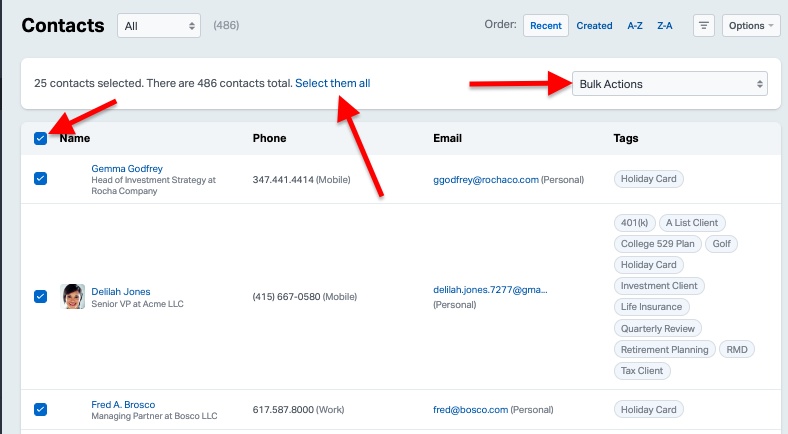788x434 pixels.
Task: Uncheck Gemma Godfrey's checkbox
Action: coord(41,178)
